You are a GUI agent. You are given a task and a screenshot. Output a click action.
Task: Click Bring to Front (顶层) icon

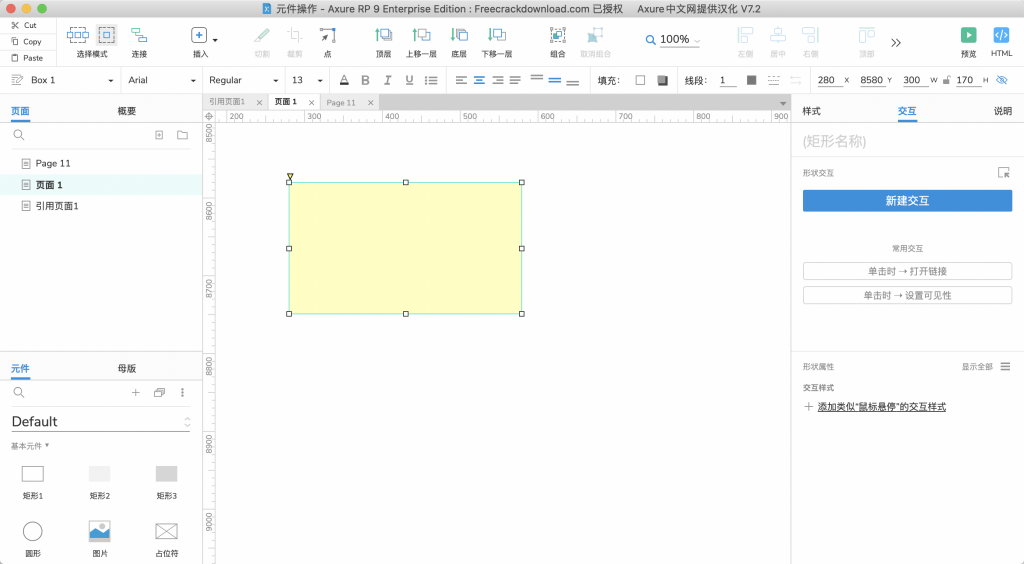tap(383, 36)
